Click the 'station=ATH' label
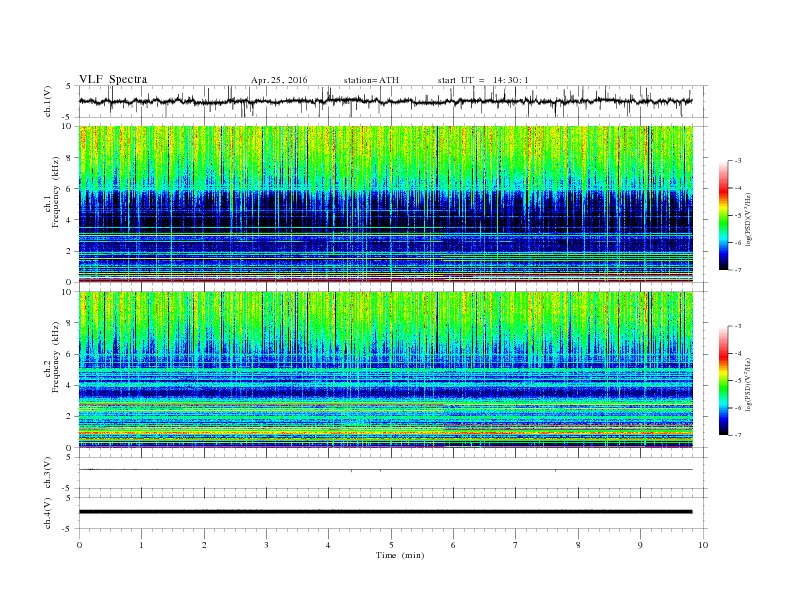This screenshot has width=792, height=612. coord(371,80)
